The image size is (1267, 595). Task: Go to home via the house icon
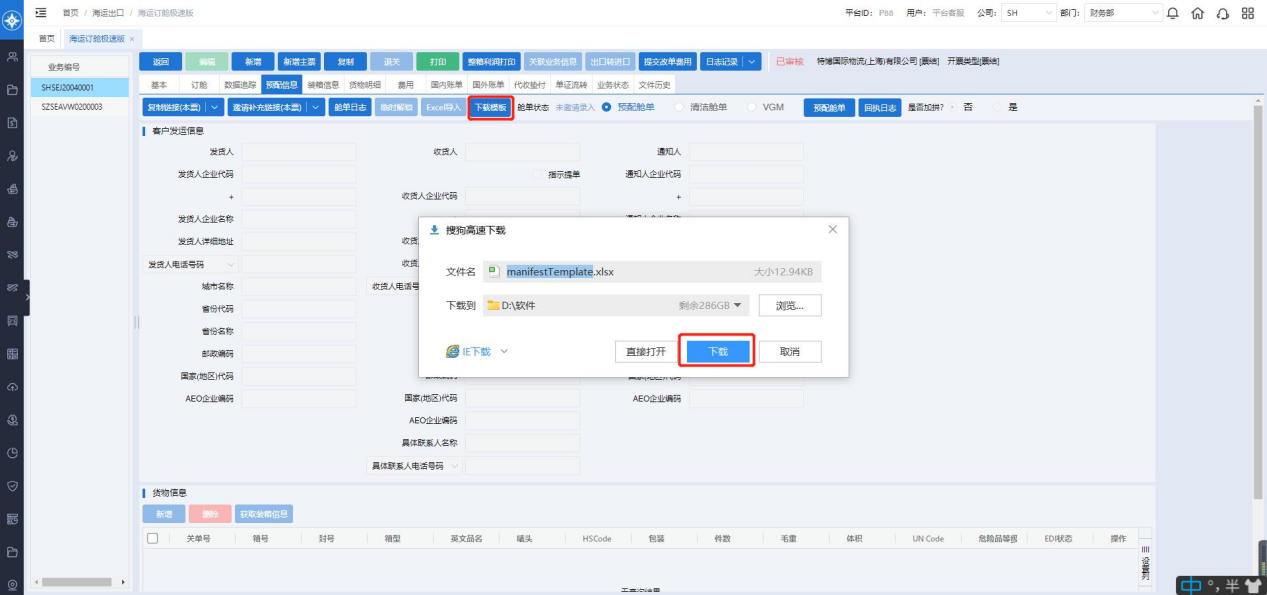pos(1197,13)
